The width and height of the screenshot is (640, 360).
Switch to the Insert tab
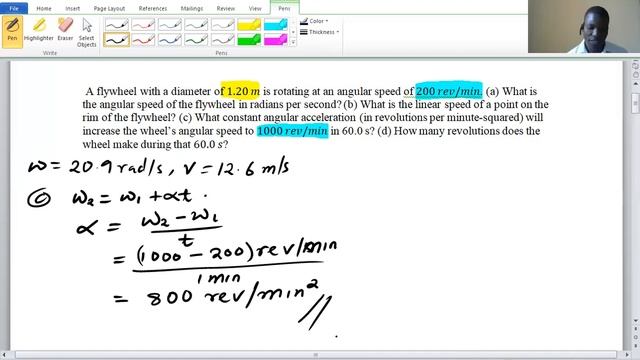[73, 8]
